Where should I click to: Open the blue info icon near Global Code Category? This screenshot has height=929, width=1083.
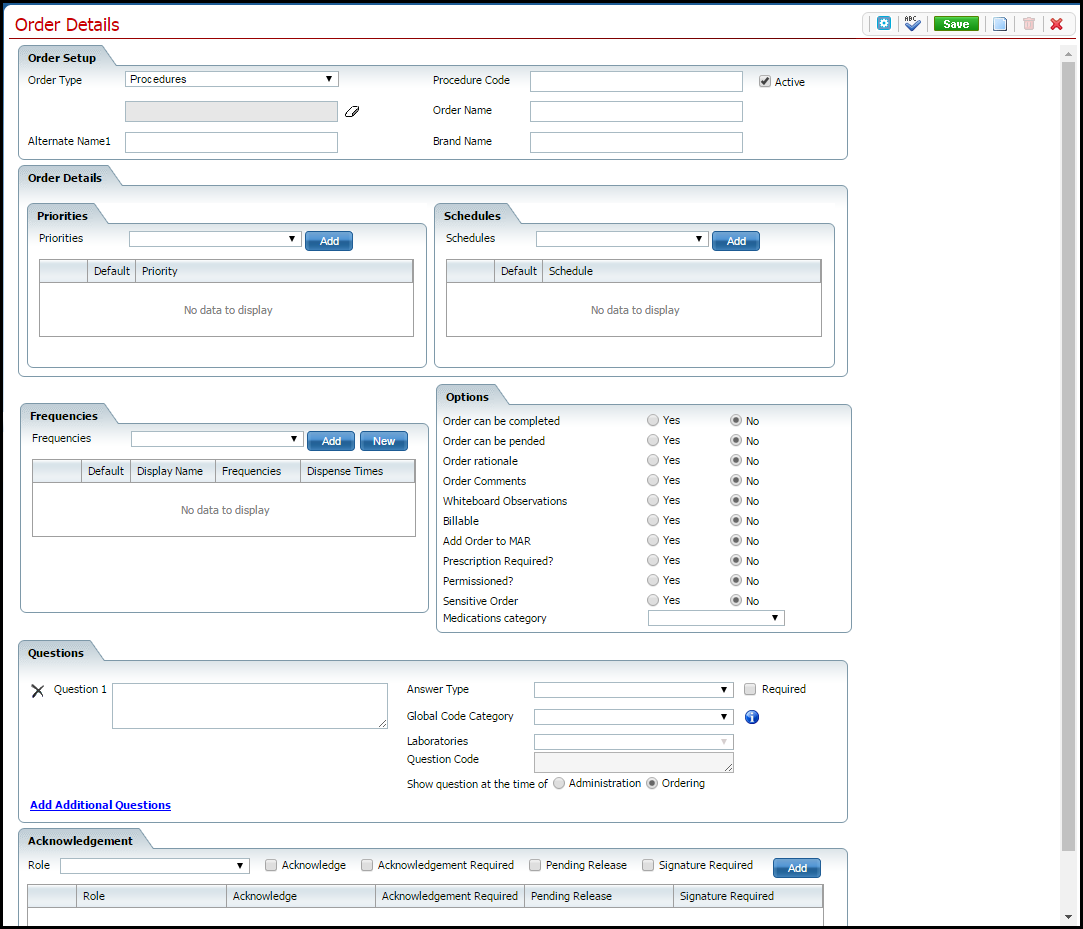(x=751, y=717)
